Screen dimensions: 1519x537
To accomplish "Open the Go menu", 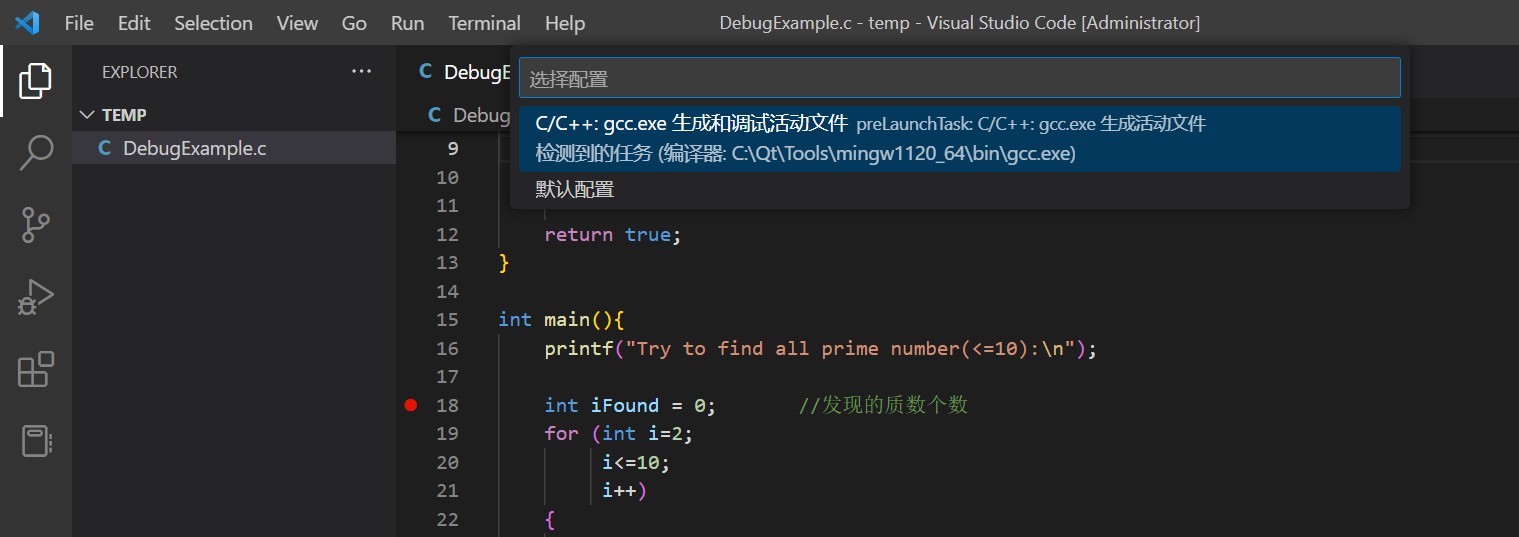I will pos(354,22).
